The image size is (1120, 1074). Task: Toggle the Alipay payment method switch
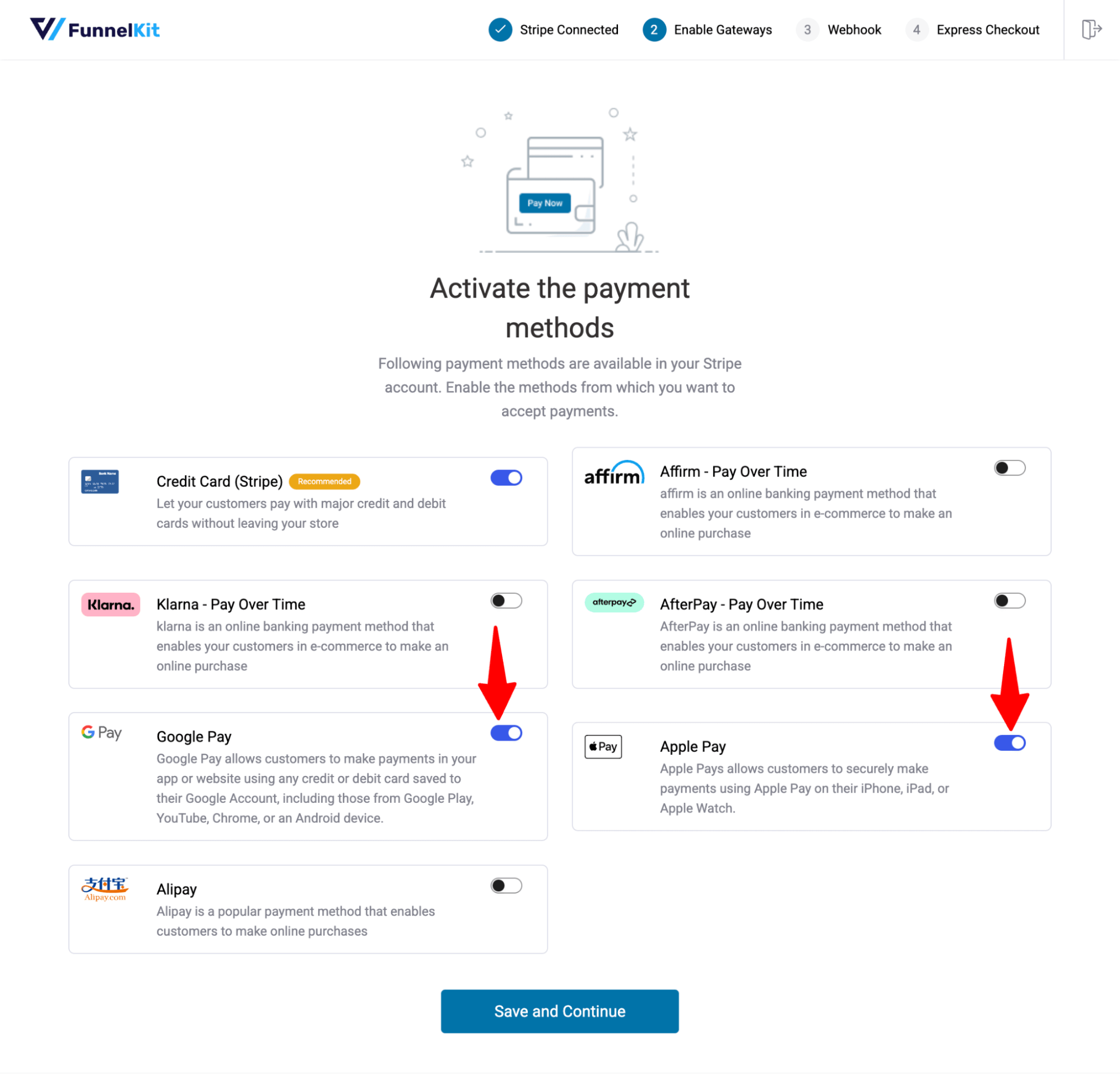point(505,885)
